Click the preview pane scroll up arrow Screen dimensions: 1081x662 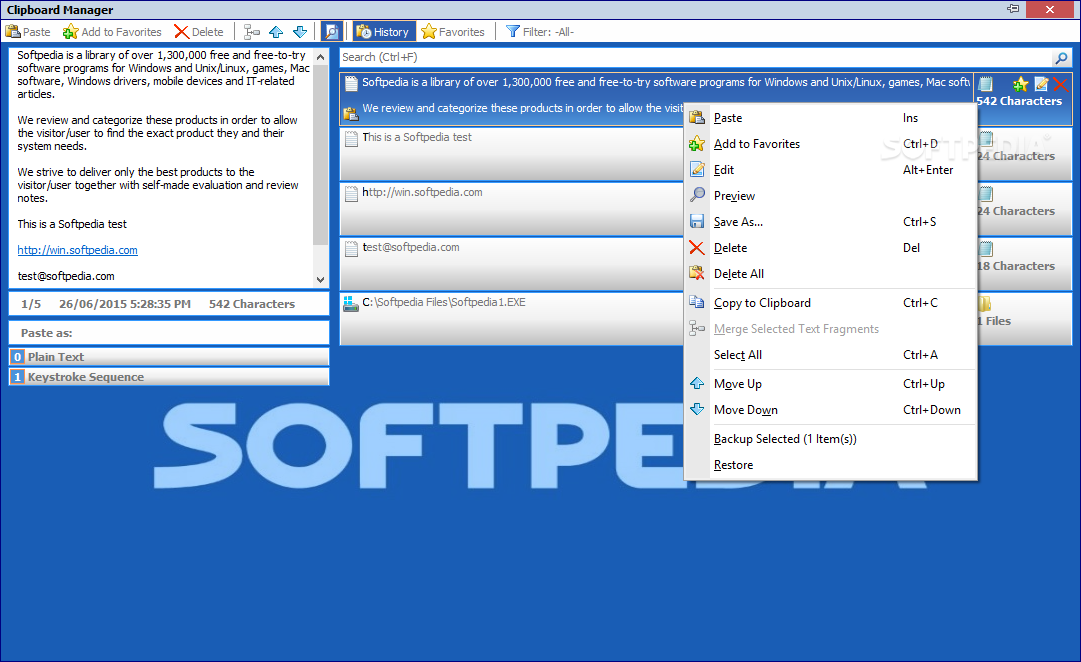pos(321,57)
